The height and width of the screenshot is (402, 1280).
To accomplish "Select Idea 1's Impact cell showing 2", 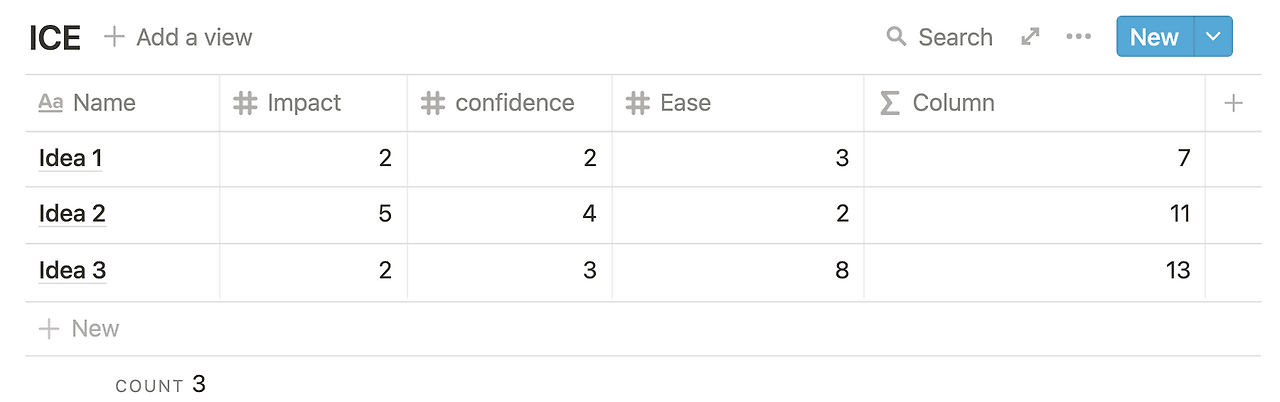I will click(x=313, y=158).
